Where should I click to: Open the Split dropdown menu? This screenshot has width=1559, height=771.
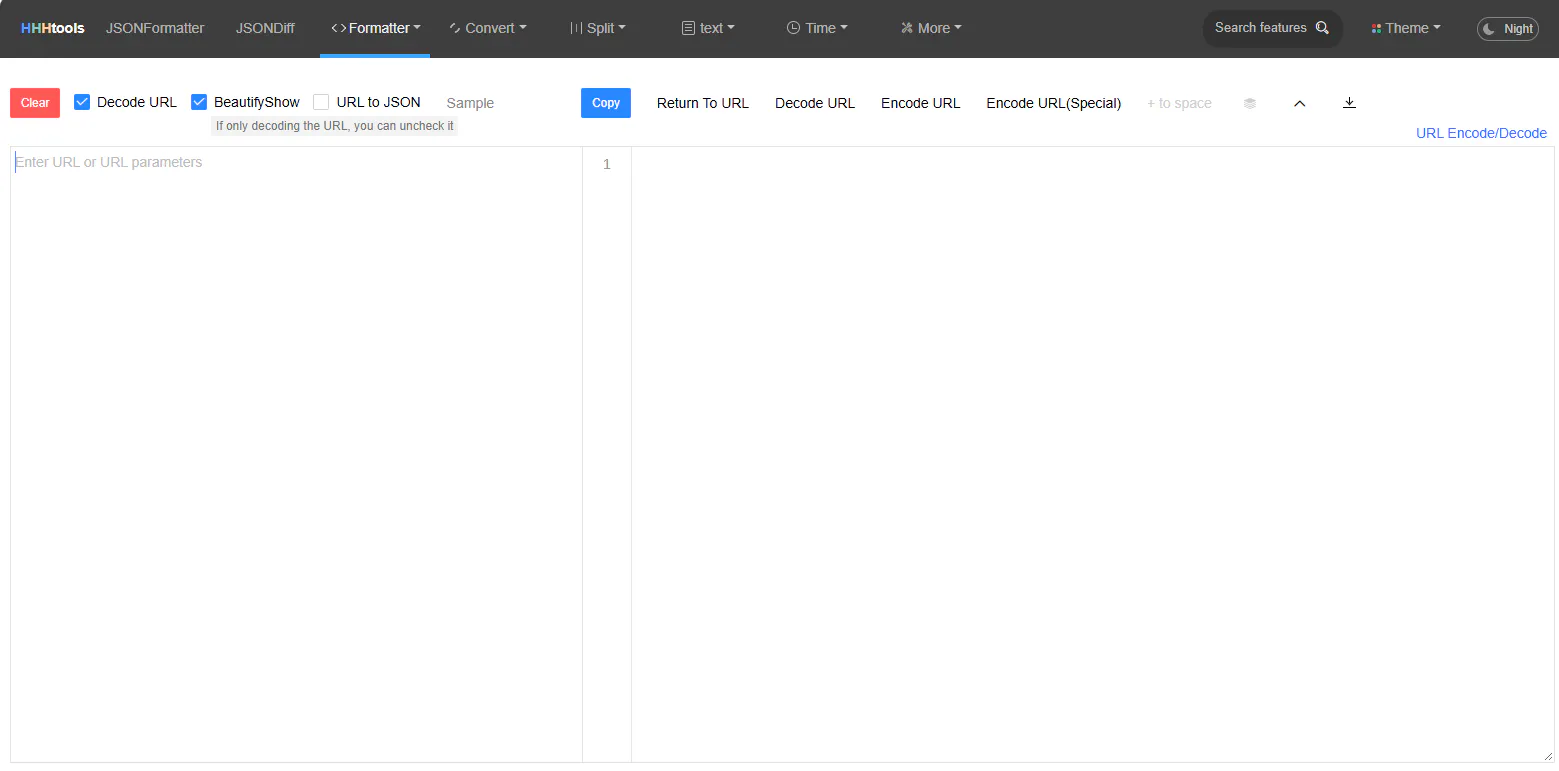point(598,28)
